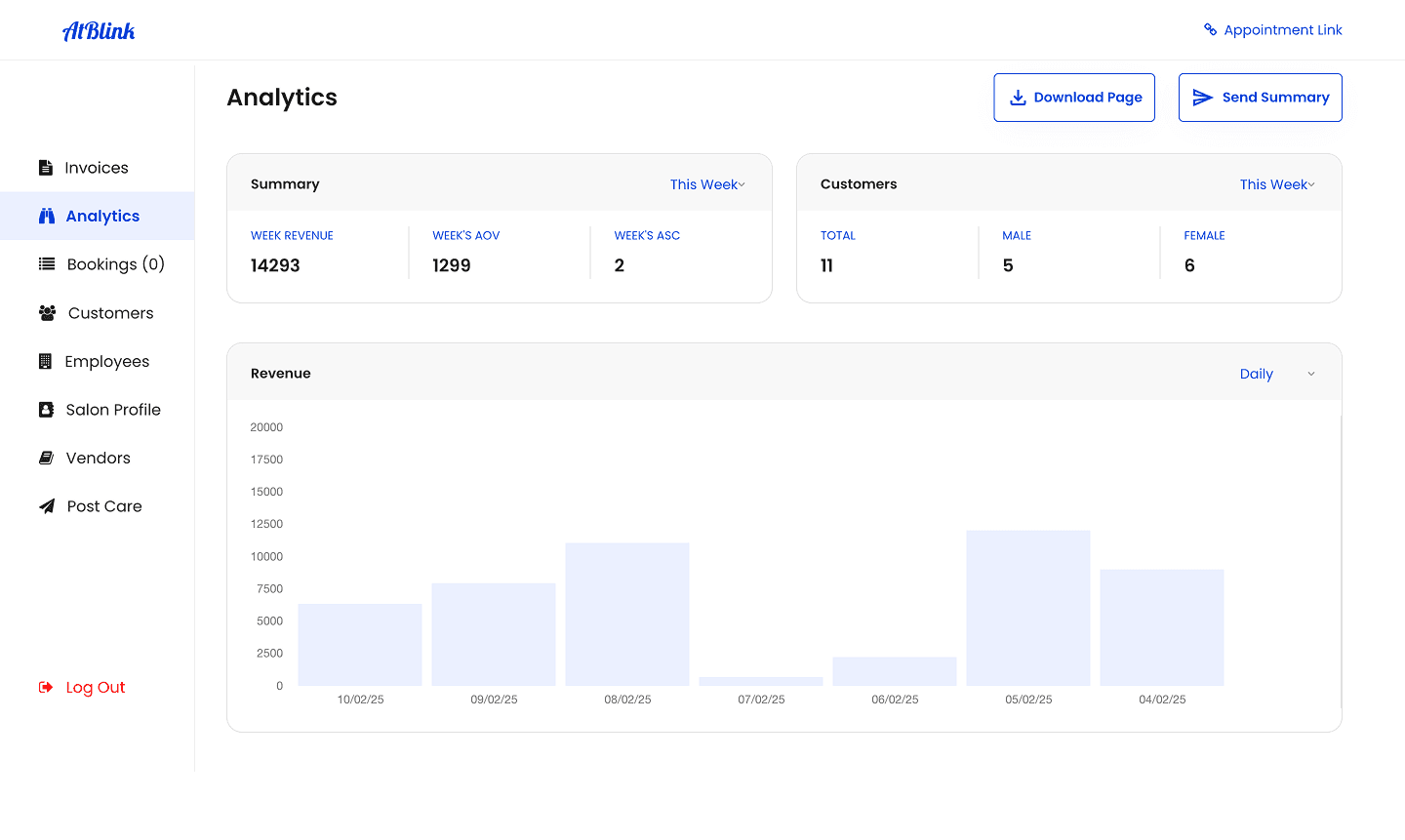Click the 05/02/25 revenue bar
This screenshot has height=840, width=1405.
[1028, 608]
